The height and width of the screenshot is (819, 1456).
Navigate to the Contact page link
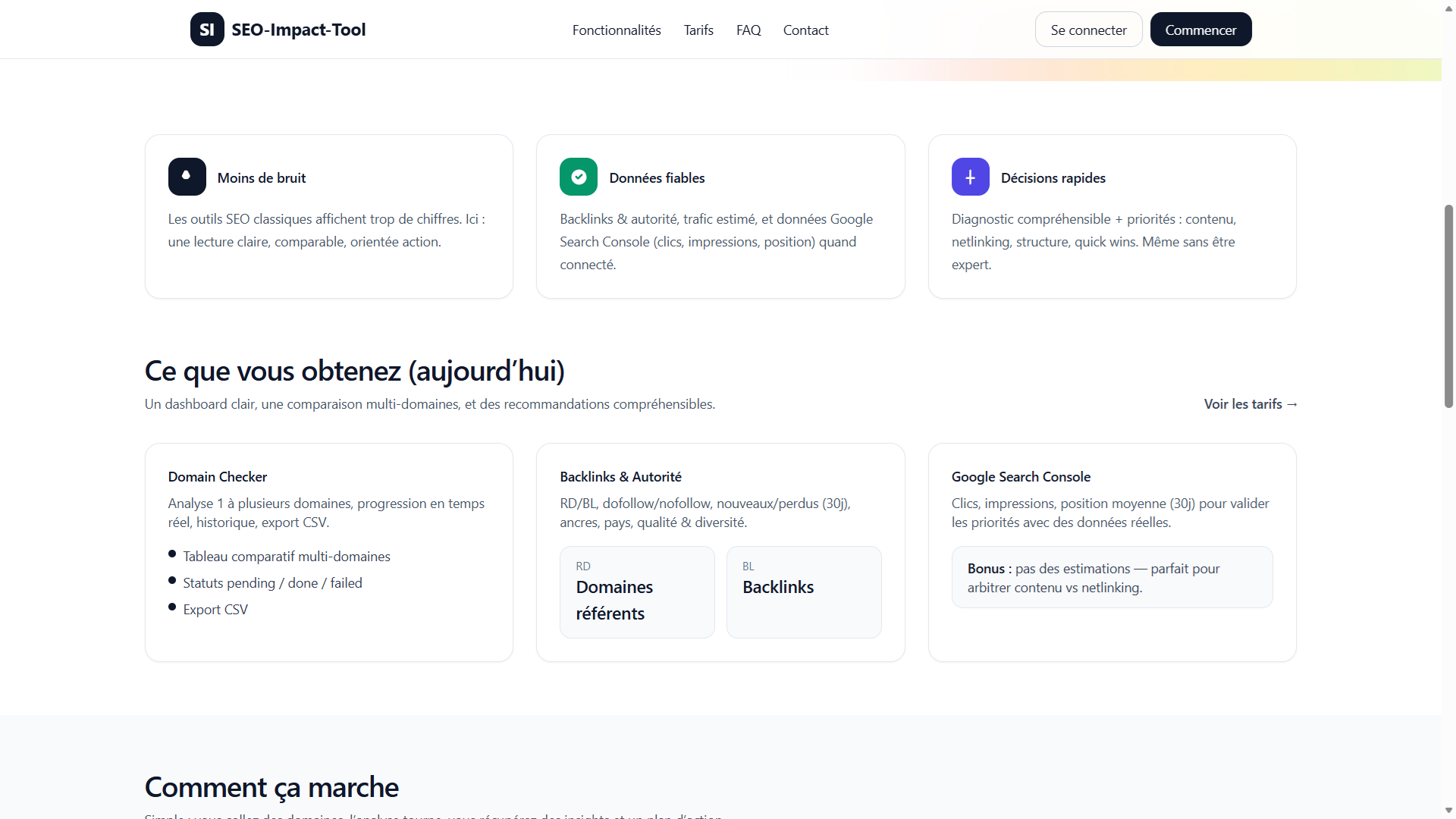pos(805,30)
